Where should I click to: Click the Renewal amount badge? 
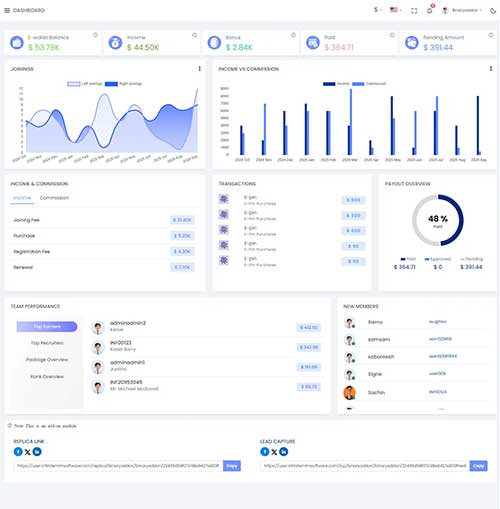pos(182,267)
